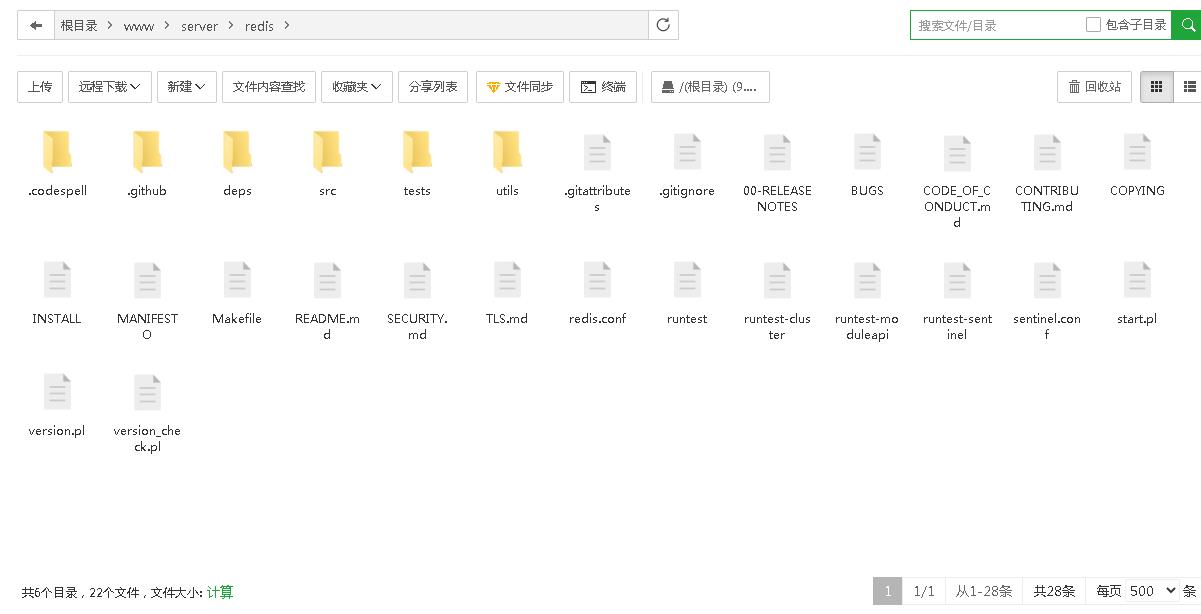Viewport: 1201px width, 614px height.
Task: Select the TLS.md file icon
Action: (507, 280)
